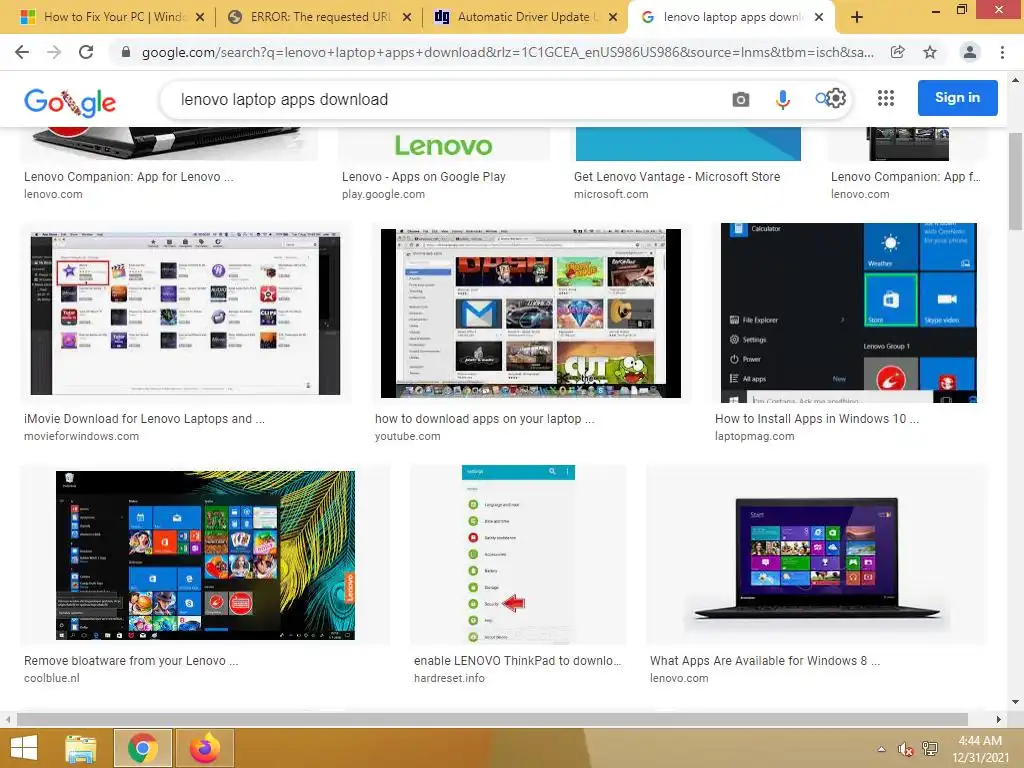Click 'hardreset.info' source link
Viewport: 1024px width, 768px height.
click(449, 678)
